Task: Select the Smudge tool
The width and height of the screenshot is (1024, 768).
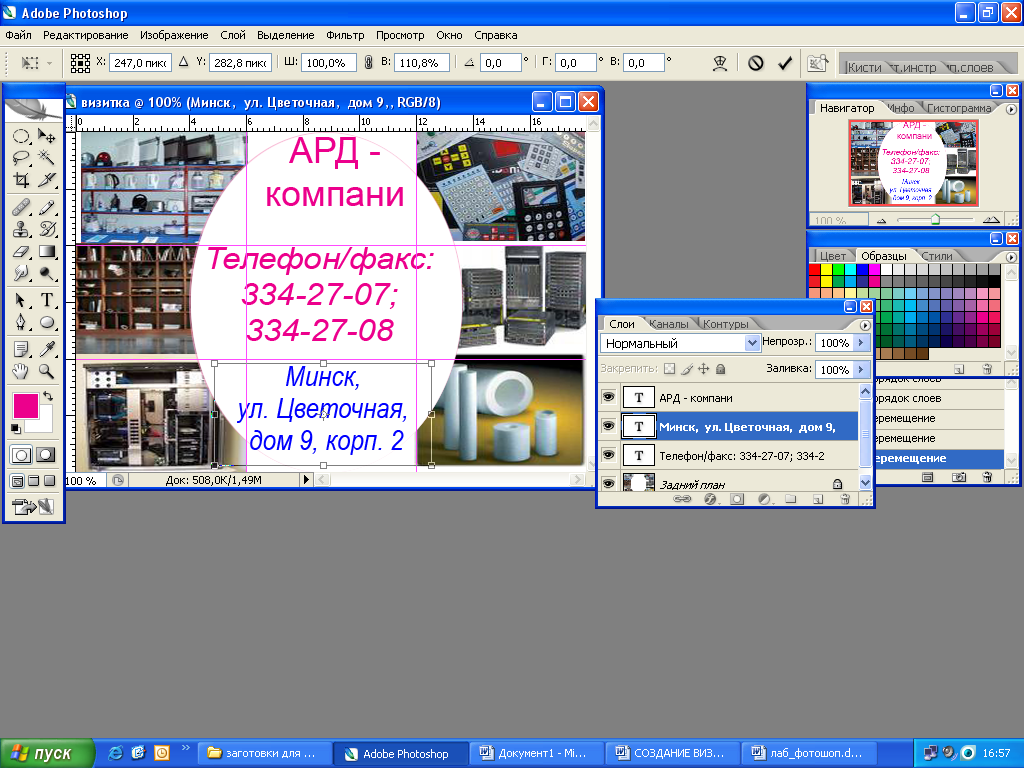Action: [x=21, y=273]
